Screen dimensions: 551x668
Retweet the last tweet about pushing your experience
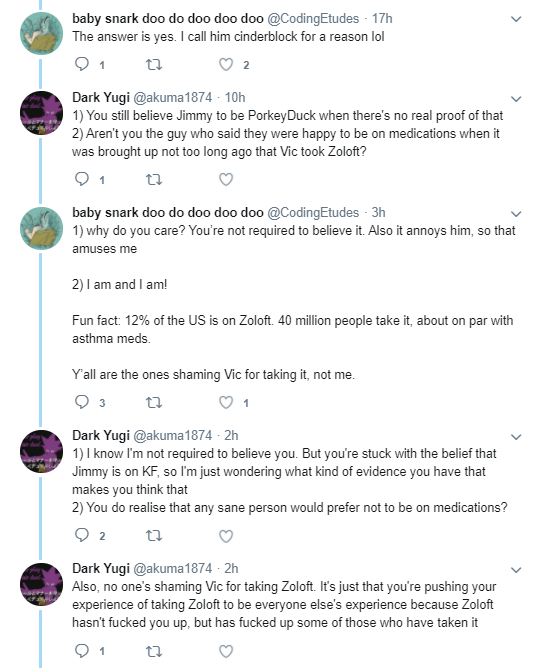[154, 651]
